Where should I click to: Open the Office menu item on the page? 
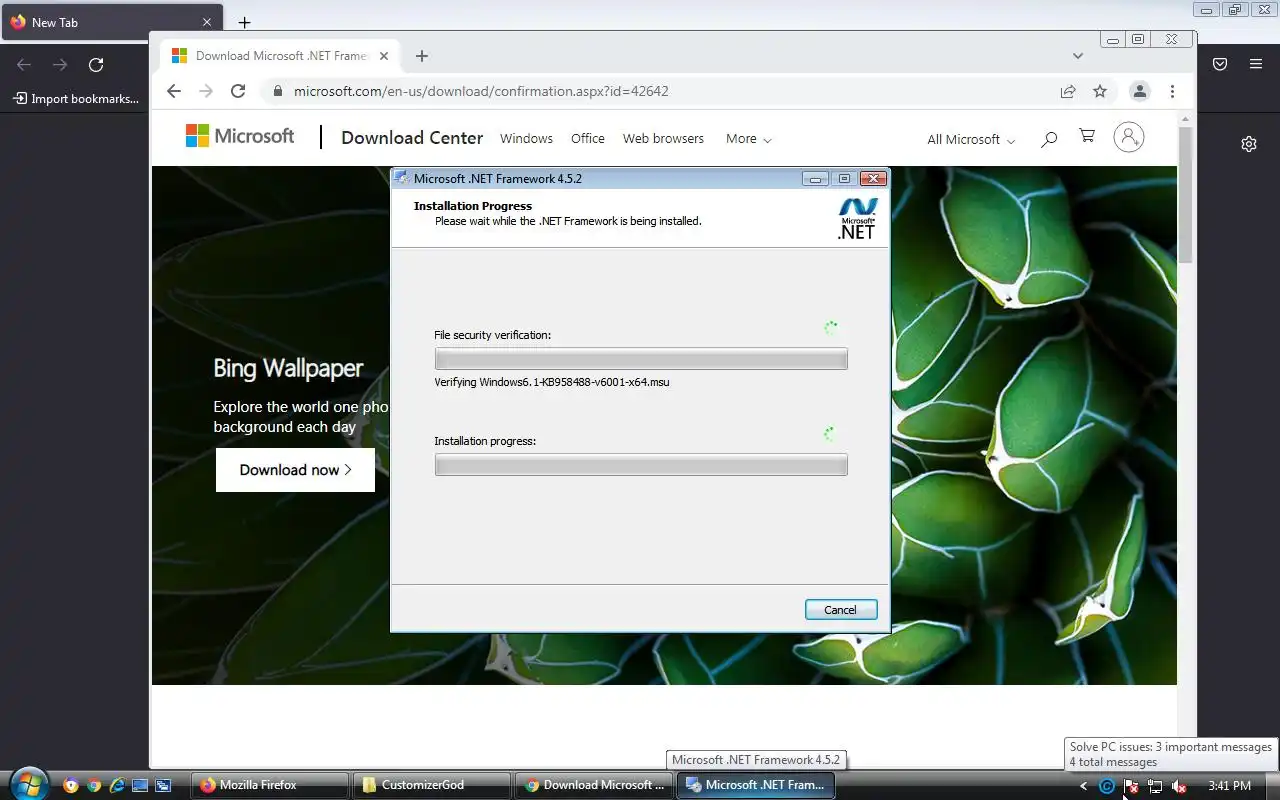pos(588,139)
